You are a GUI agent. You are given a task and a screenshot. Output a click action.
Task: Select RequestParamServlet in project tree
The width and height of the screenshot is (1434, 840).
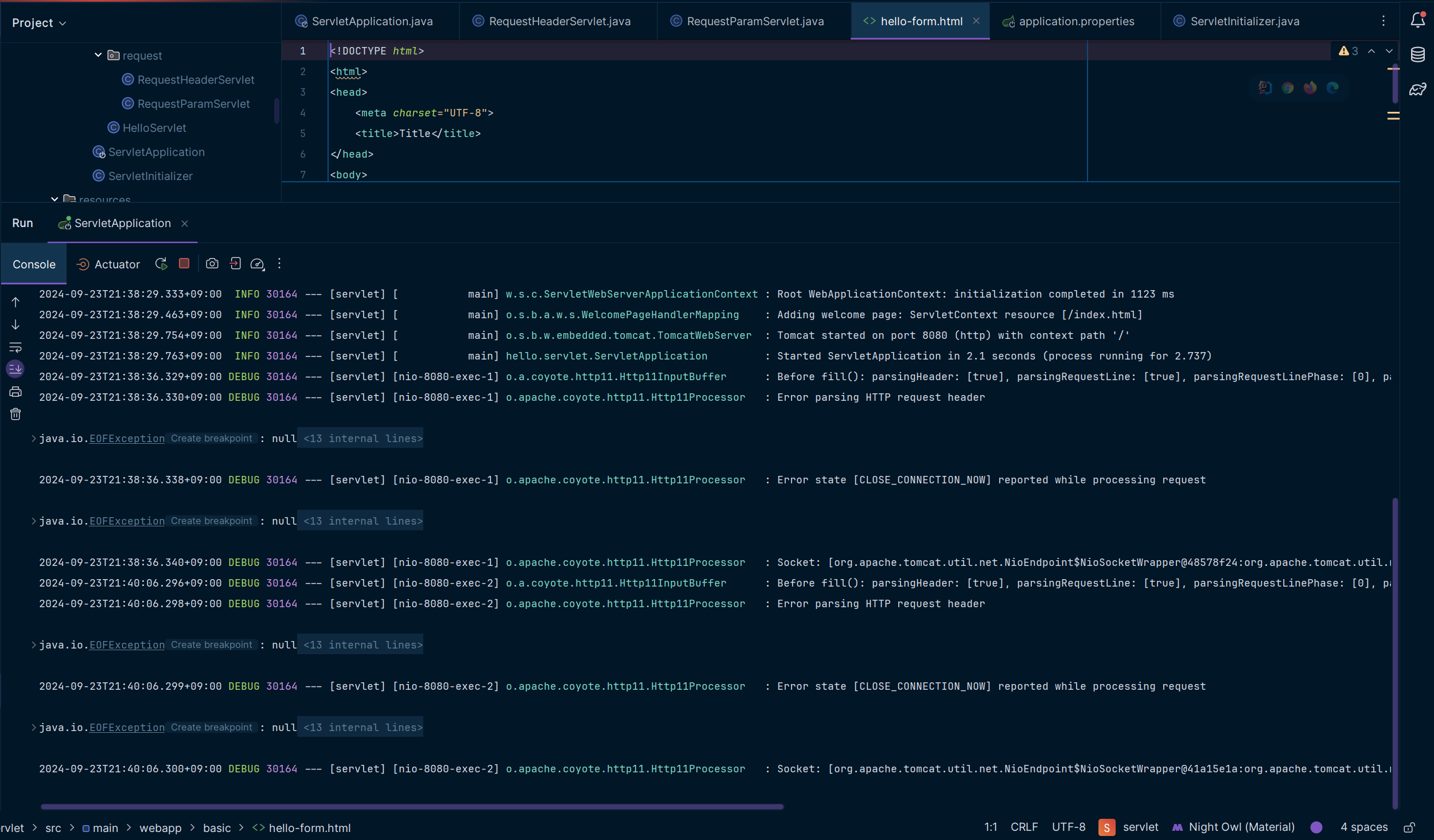coord(186,104)
